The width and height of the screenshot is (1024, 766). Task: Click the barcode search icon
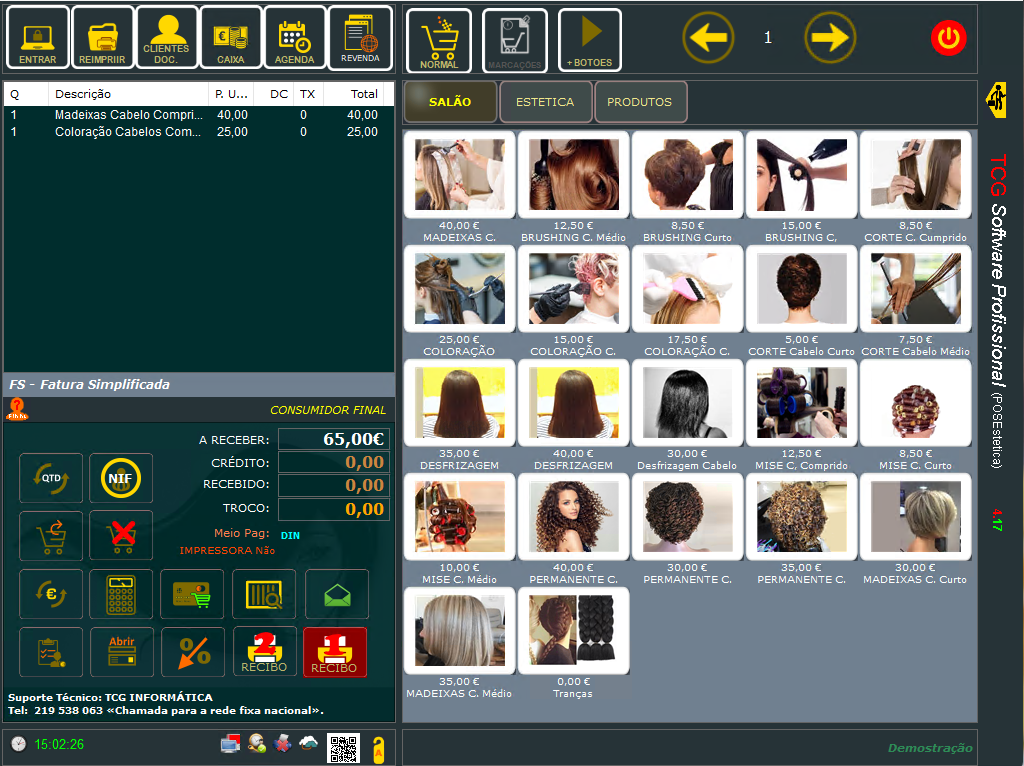(x=264, y=594)
